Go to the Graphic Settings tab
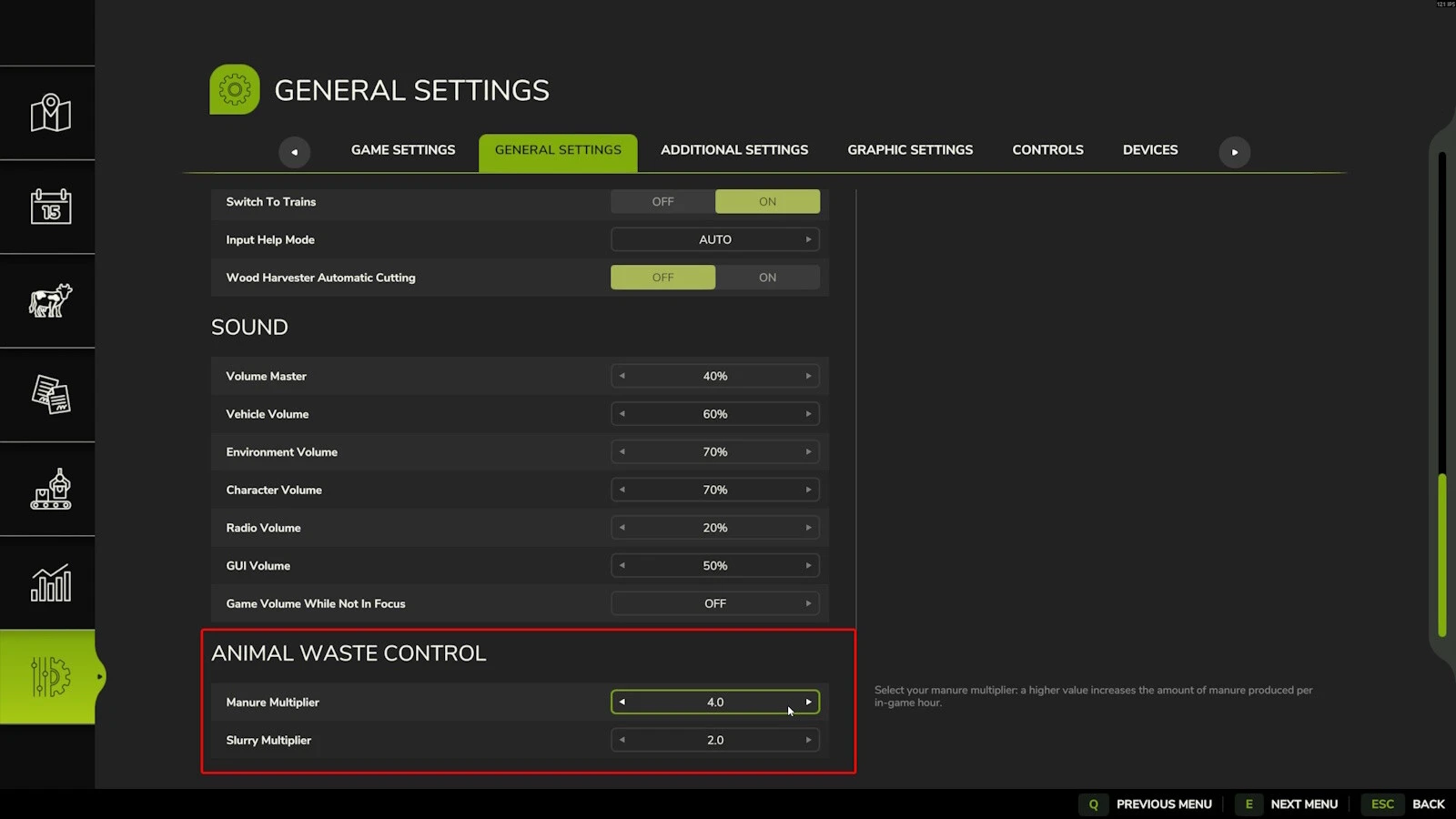This screenshot has height=819, width=1456. coord(910,150)
